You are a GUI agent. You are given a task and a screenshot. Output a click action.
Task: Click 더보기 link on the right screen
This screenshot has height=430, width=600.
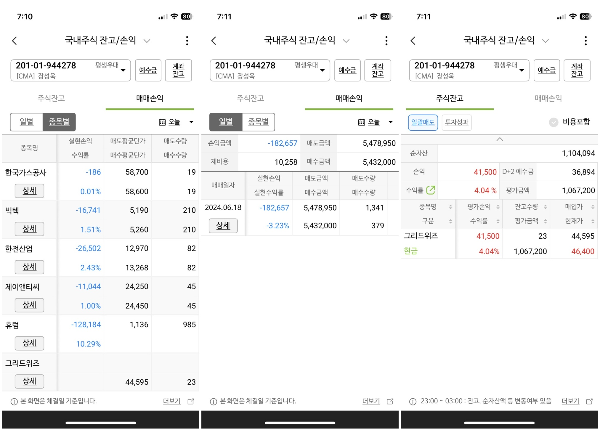click(571, 401)
